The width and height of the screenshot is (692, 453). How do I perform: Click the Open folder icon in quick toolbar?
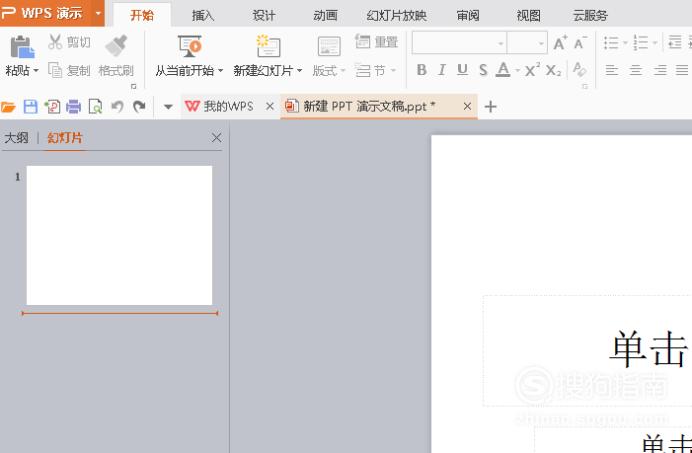(x=8, y=106)
